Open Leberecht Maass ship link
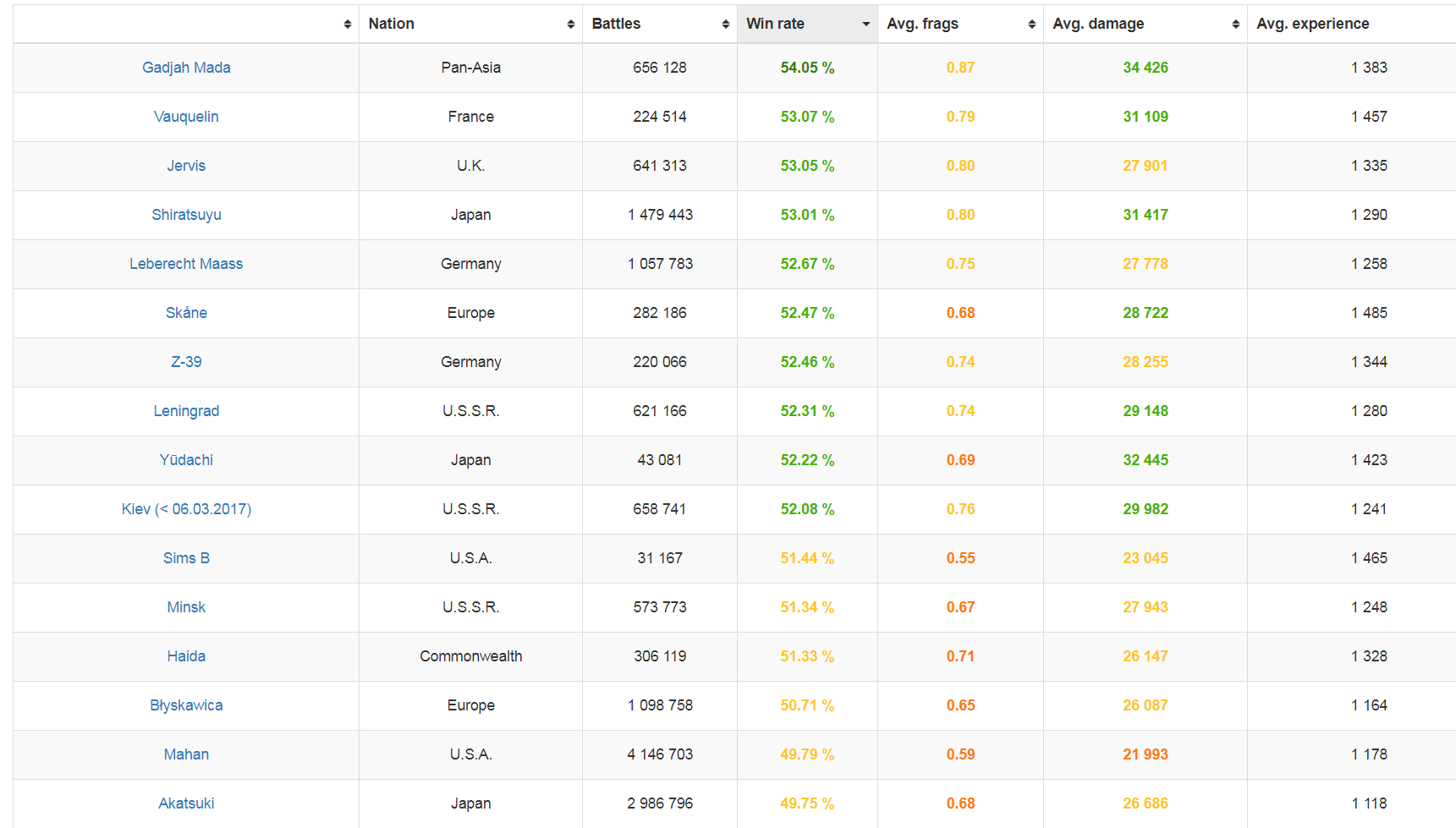The width and height of the screenshot is (1456, 828). (x=186, y=264)
